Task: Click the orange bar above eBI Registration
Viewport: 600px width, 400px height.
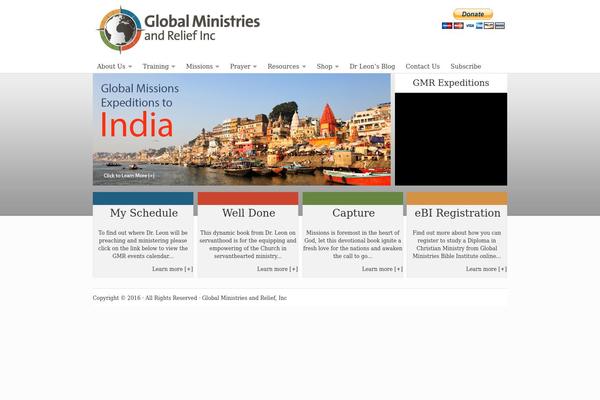Action: 457,198
